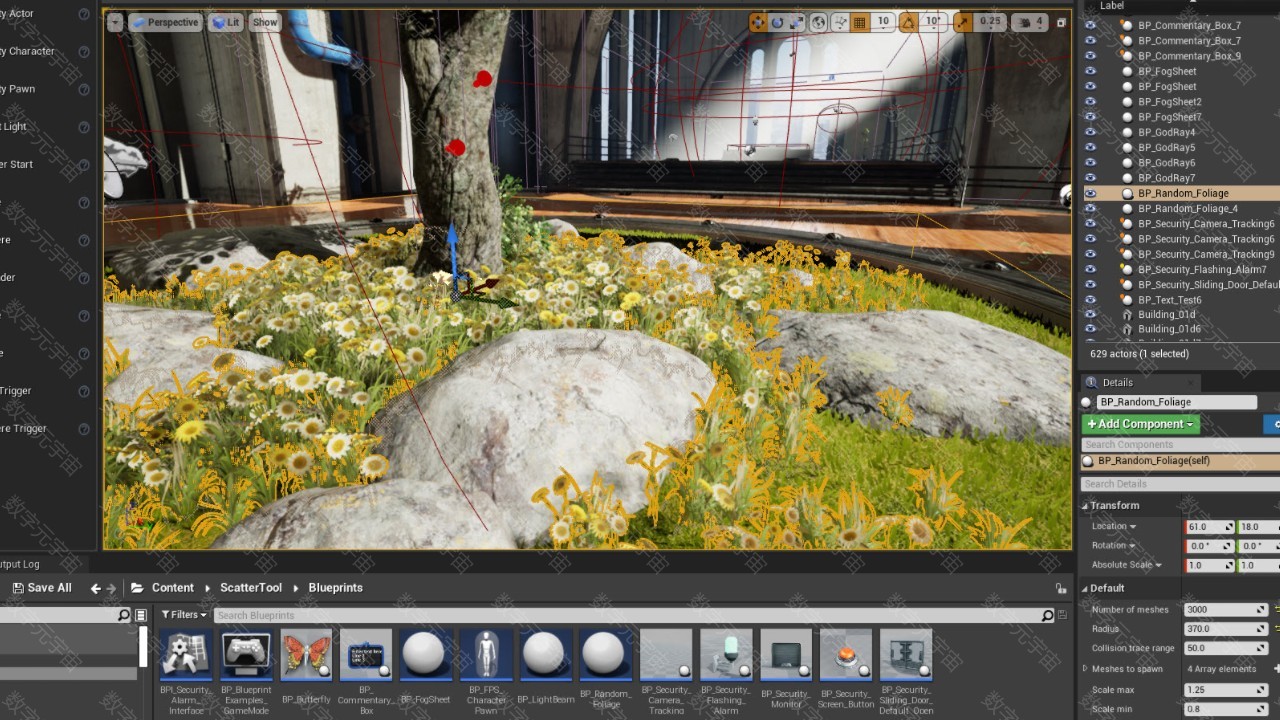The height and width of the screenshot is (720, 1280).
Task: Click the Radius value field 370.0
Action: click(x=1225, y=629)
